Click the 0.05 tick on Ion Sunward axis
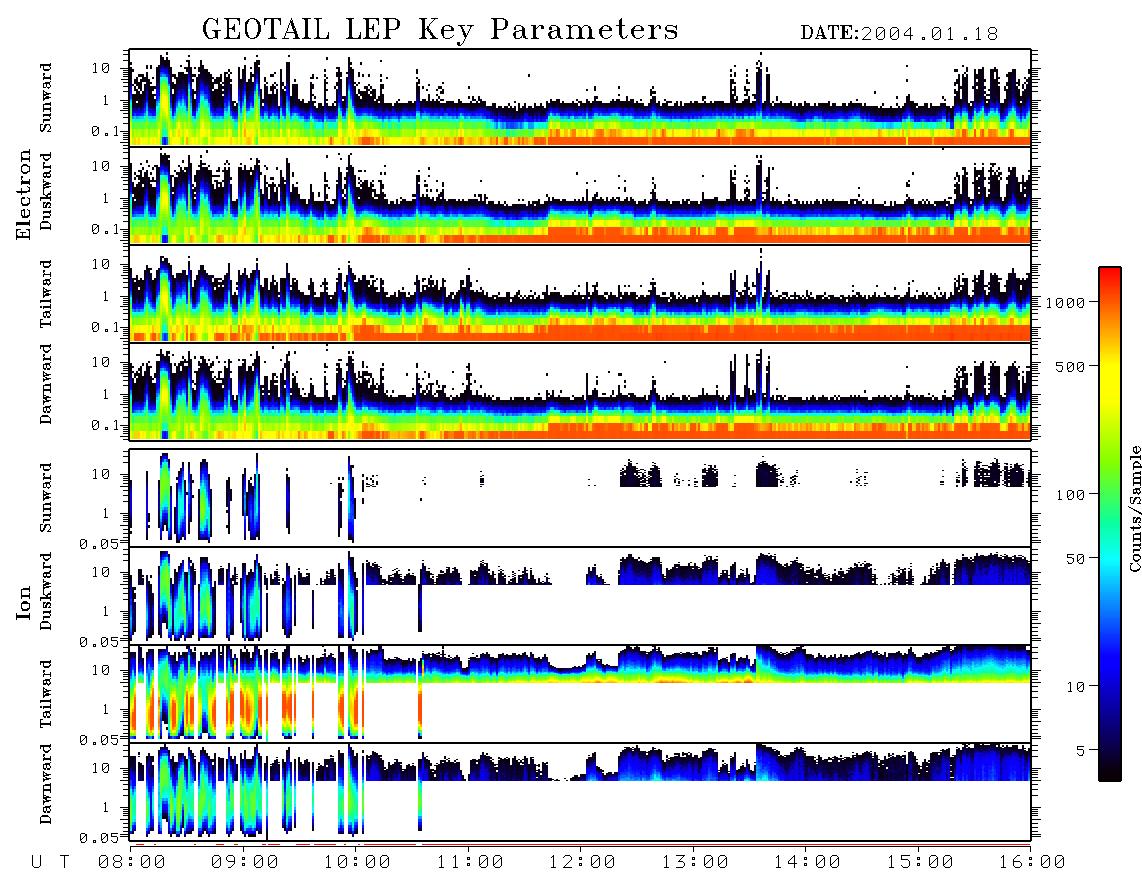The width and height of the screenshot is (1142, 880). (100, 543)
